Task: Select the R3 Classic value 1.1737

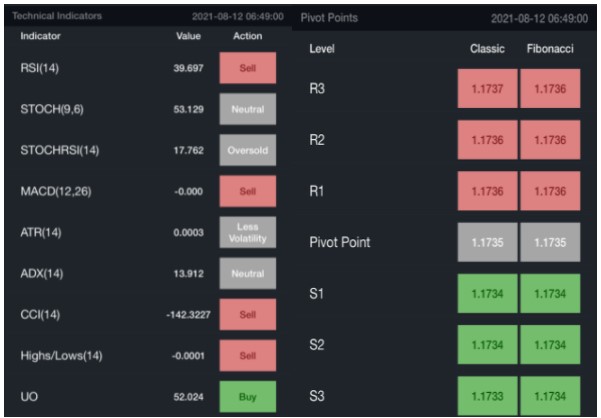Action: (x=487, y=89)
